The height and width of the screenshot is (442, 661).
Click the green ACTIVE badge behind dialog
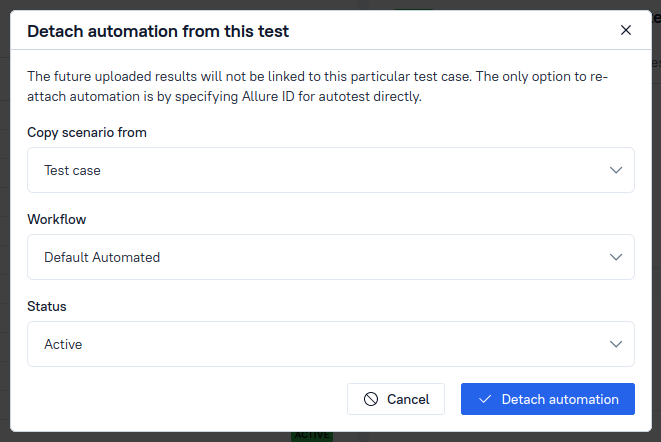coord(311,436)
